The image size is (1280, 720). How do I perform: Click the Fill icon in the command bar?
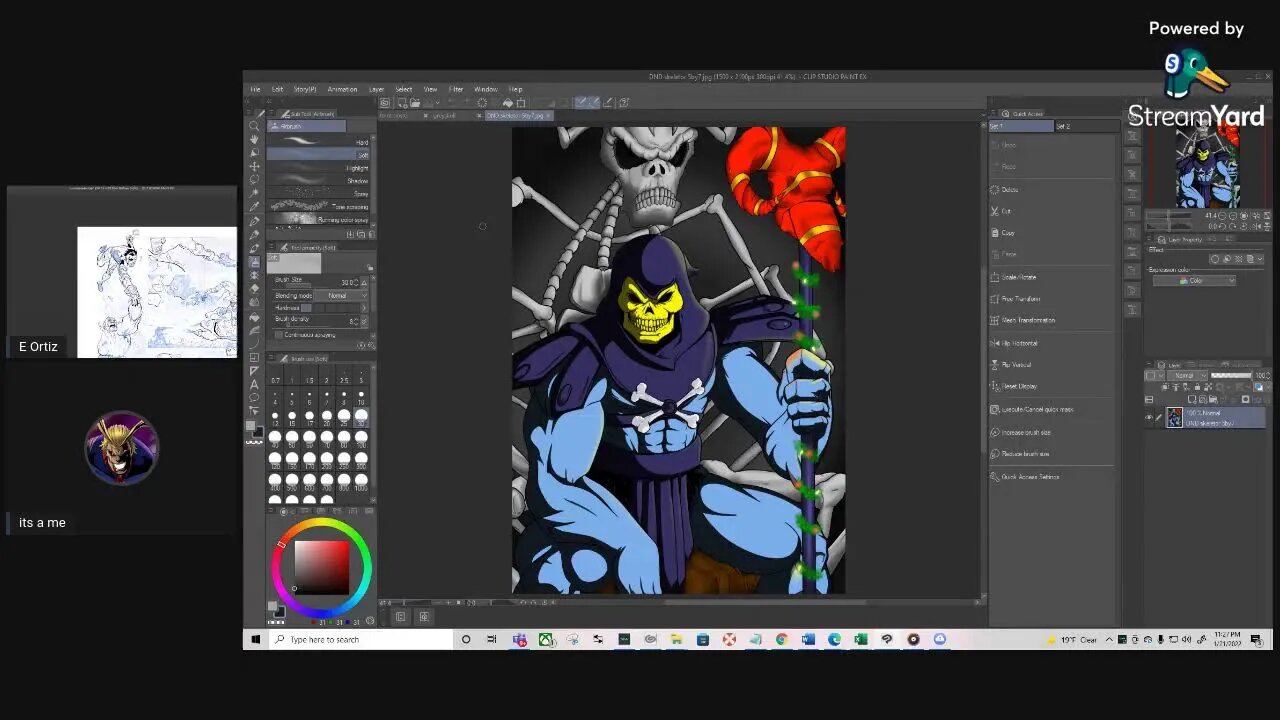pyautogui.click(x=507, y=103)
